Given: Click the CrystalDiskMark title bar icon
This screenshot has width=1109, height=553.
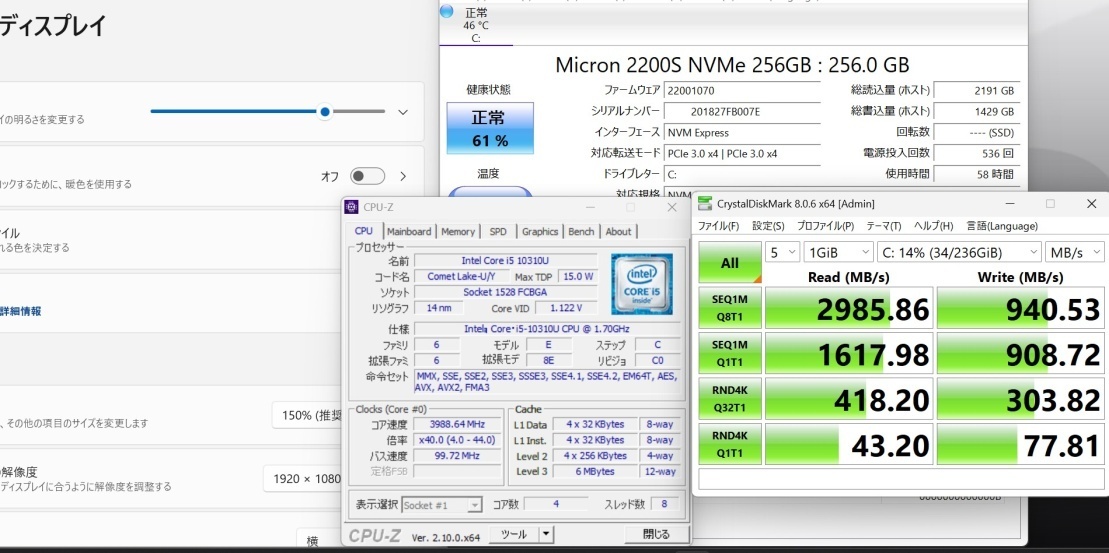Looking at the screenshot, I should click(x=705, y=204).
